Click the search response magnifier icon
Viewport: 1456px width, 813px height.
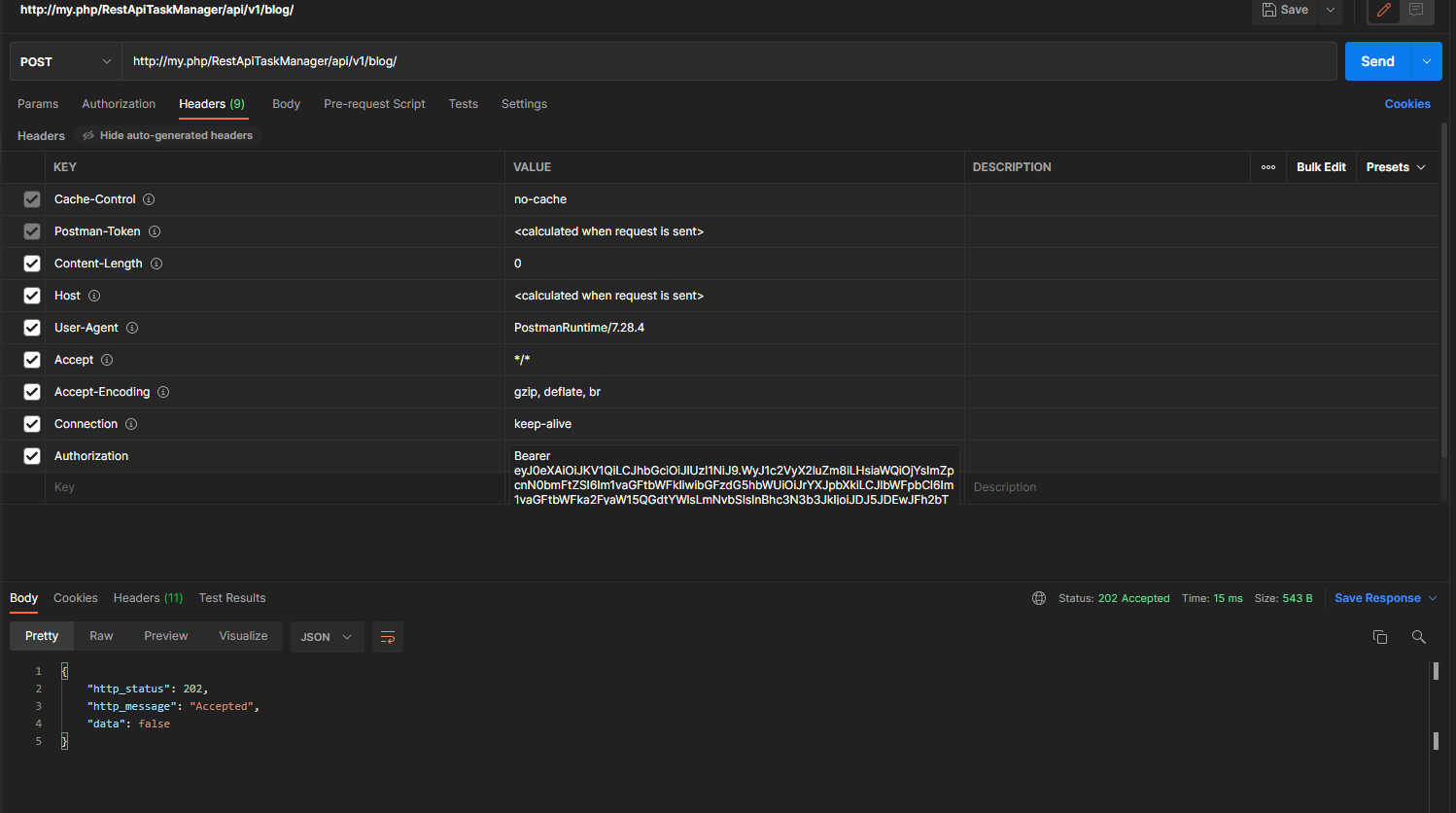pos(1419,637)
